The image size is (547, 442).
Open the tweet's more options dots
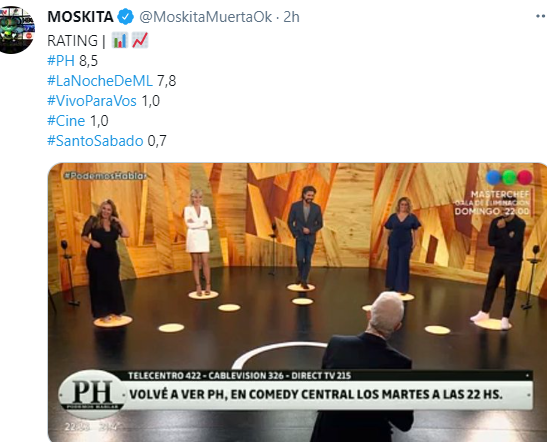point(541,16)
